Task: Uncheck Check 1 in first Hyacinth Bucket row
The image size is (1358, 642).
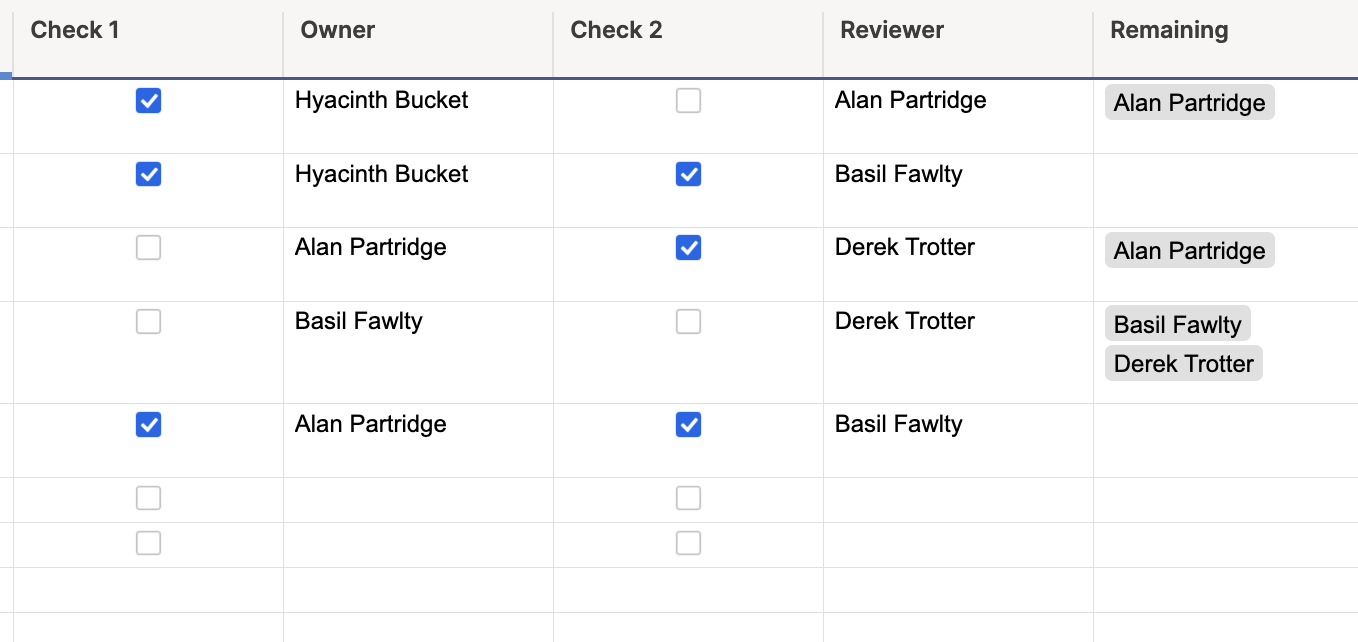Action: 148,100
